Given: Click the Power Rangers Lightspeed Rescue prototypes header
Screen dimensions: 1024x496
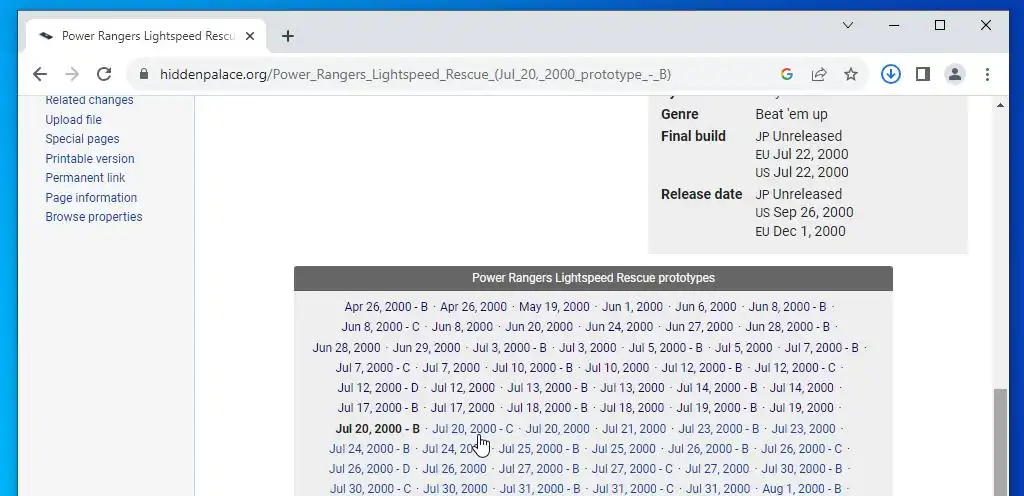Looking at the screenshot, I should click(x=593, y=278).
